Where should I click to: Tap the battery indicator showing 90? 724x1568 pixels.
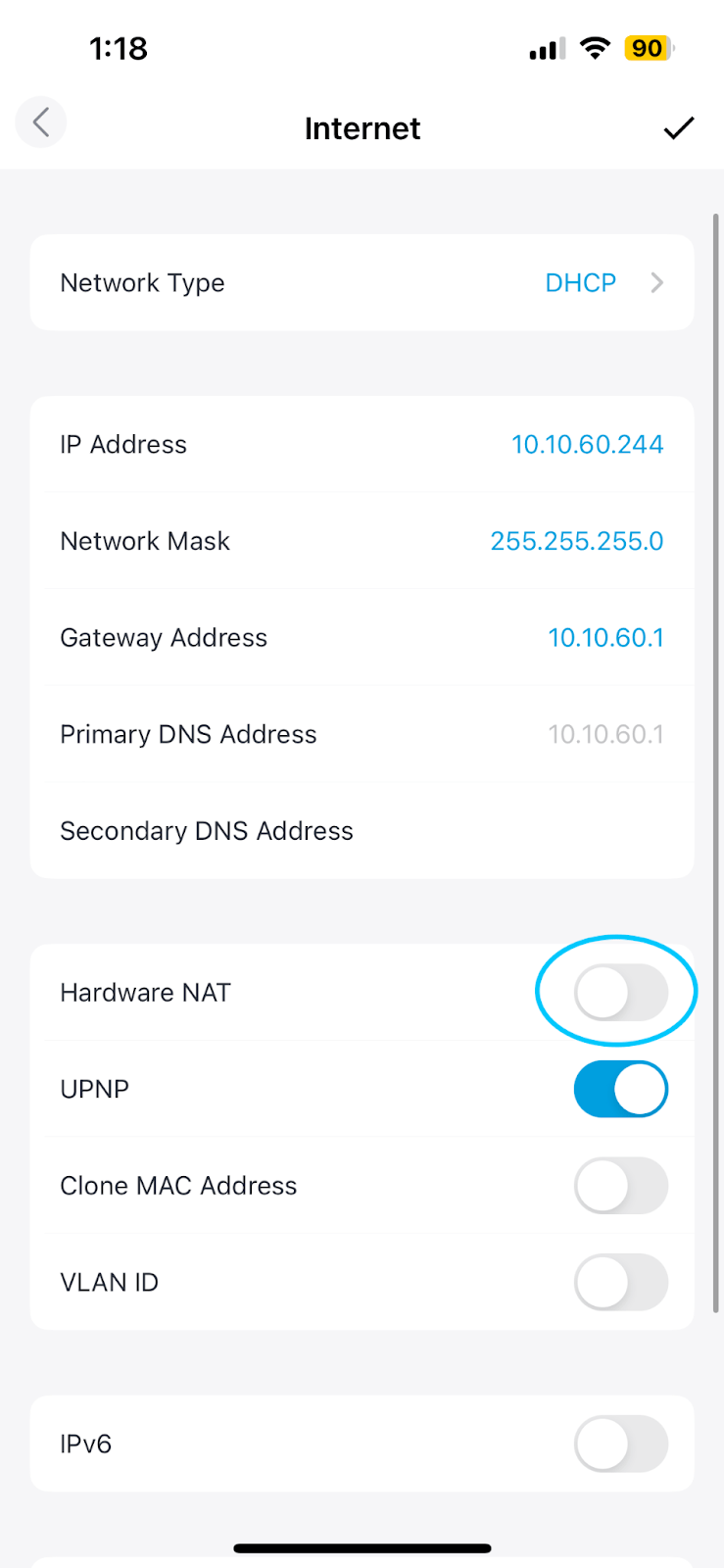647,47
